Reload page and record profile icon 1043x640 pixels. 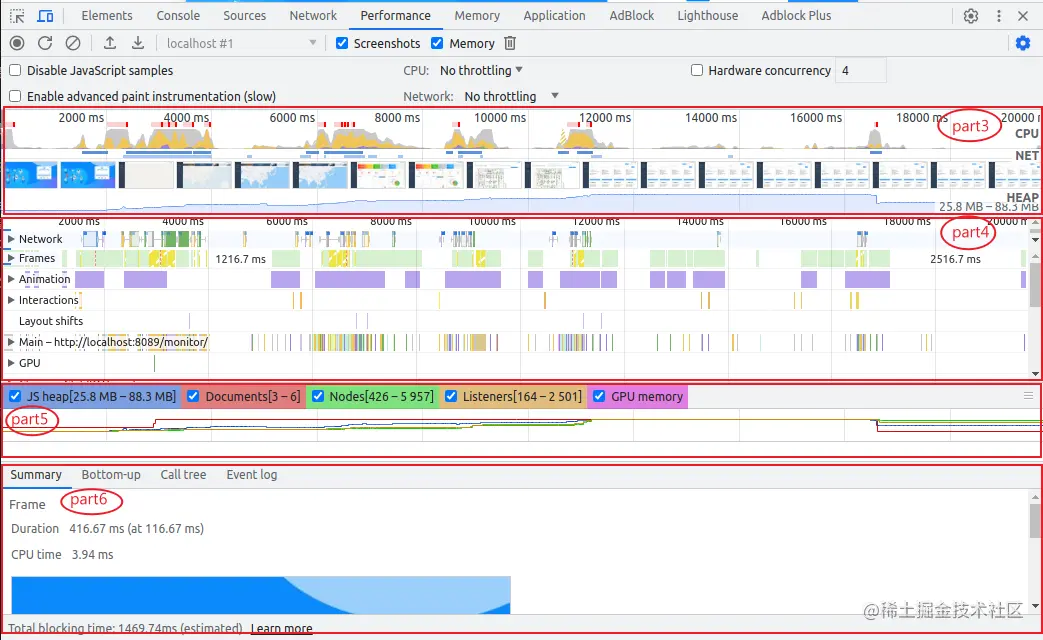click(x=45, y=43)
